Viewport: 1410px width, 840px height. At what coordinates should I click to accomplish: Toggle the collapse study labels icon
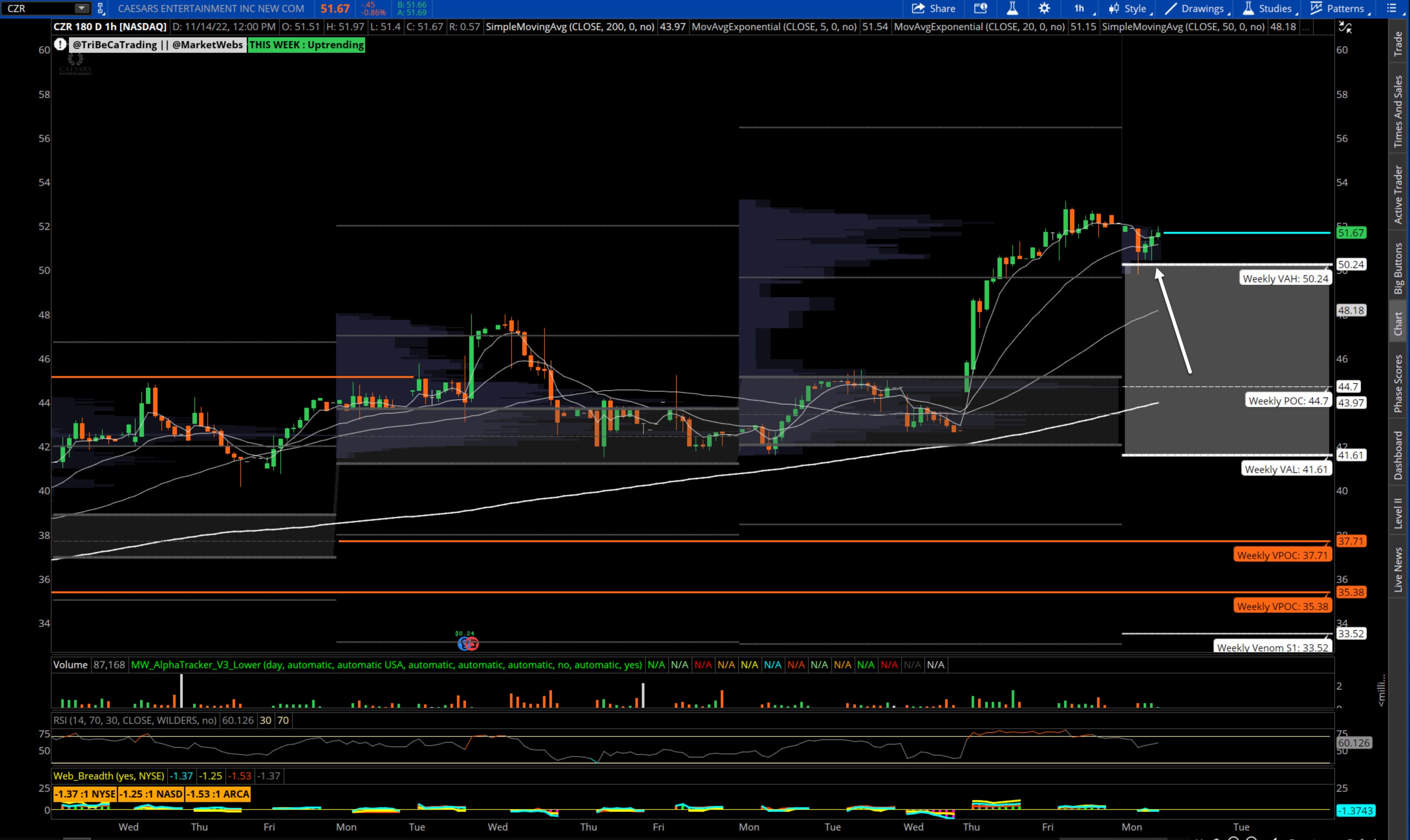click(1344, 27)
